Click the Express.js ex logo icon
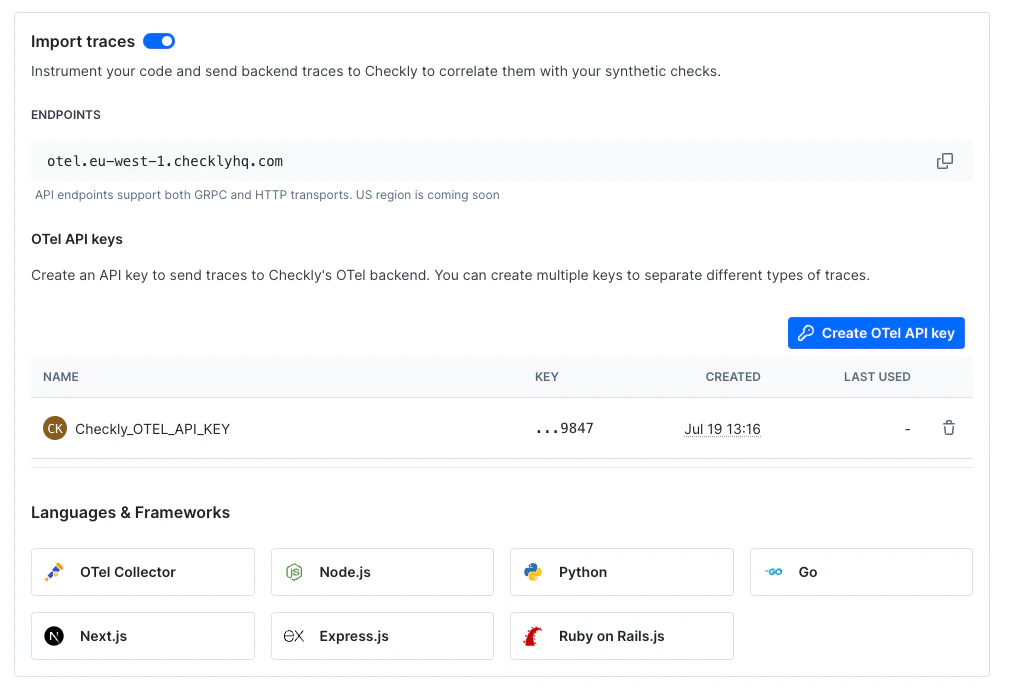 point(294,636)
